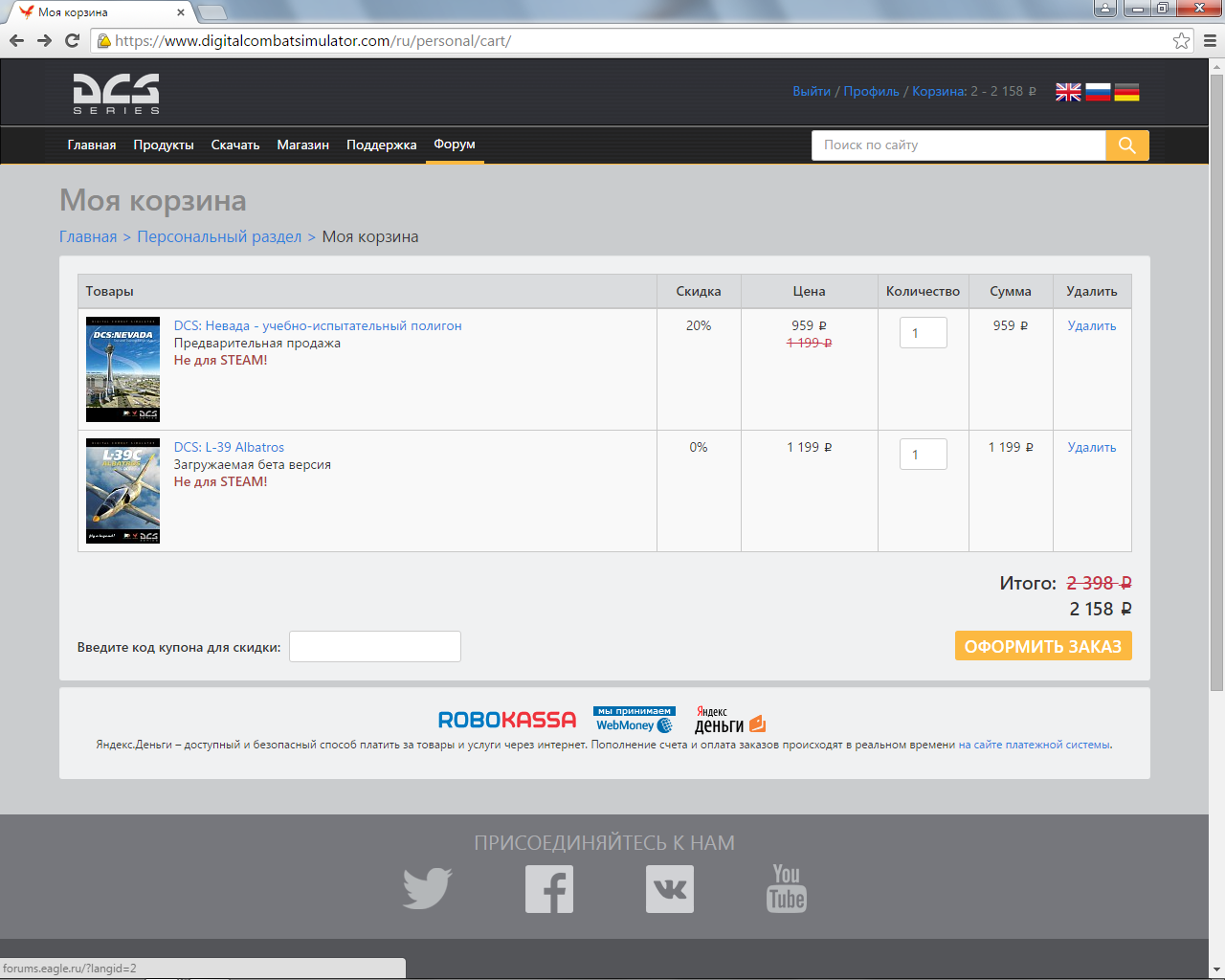1225x980 pixels.
Task: Open the Продукты menu item
Action: (x=164, y=145)
